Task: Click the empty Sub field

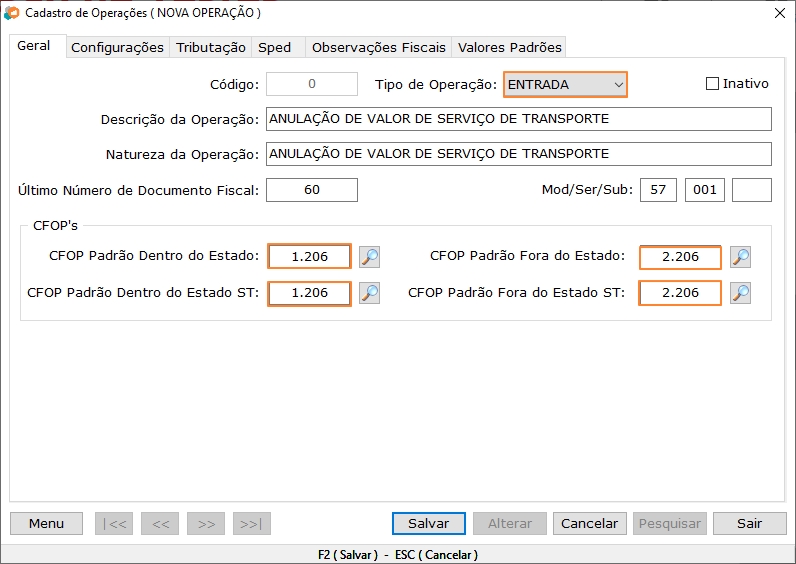Action: click(752, 190)
